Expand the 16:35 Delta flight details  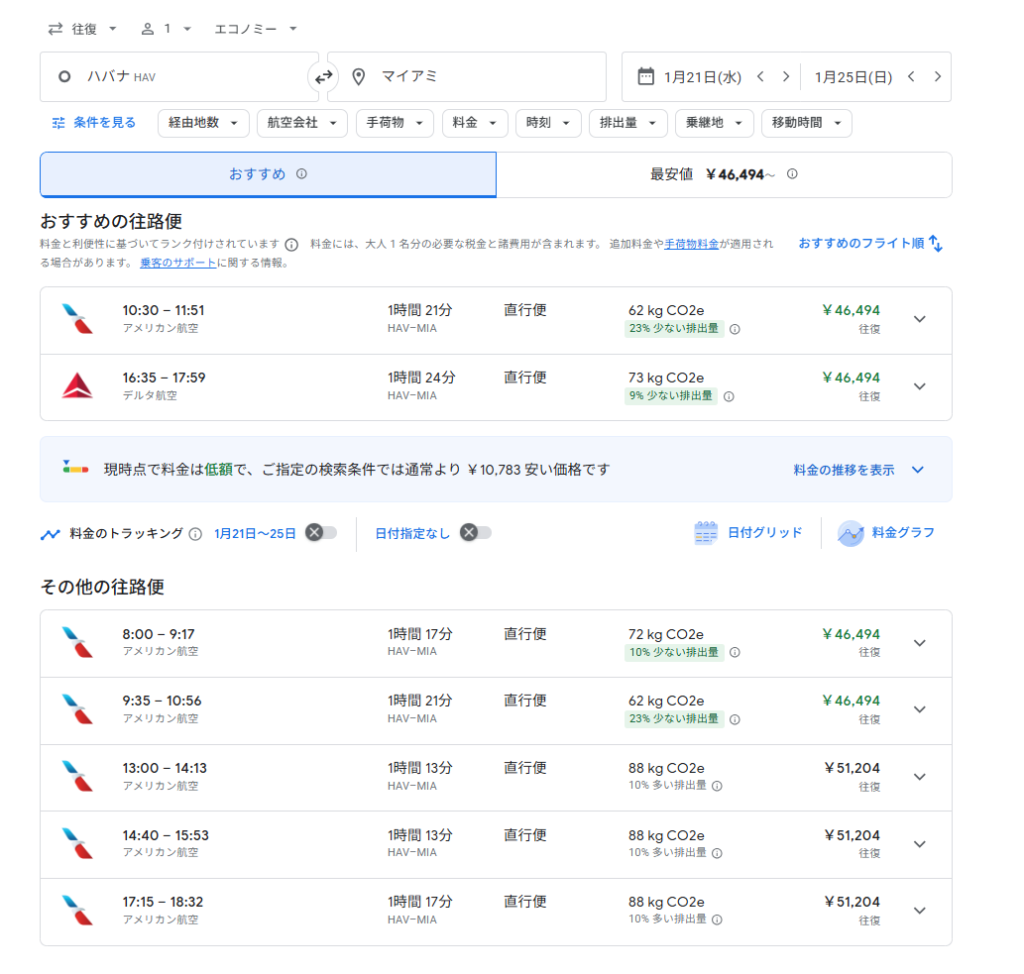point(920,387)
